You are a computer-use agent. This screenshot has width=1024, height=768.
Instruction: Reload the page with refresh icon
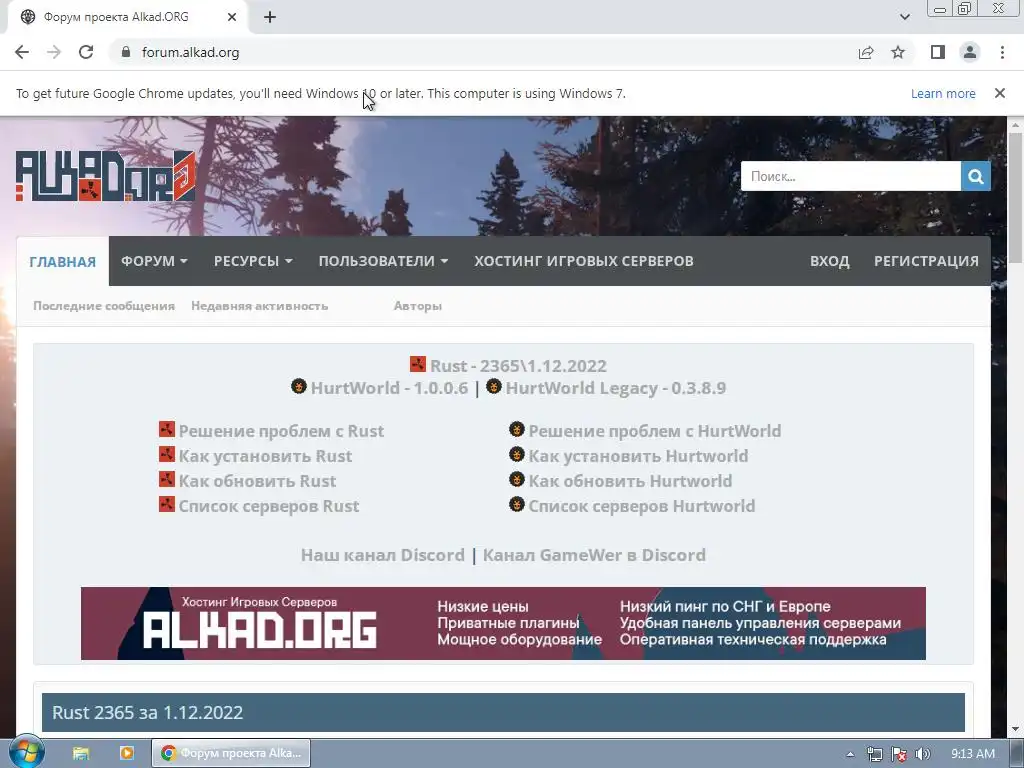[x=86, y=52]
